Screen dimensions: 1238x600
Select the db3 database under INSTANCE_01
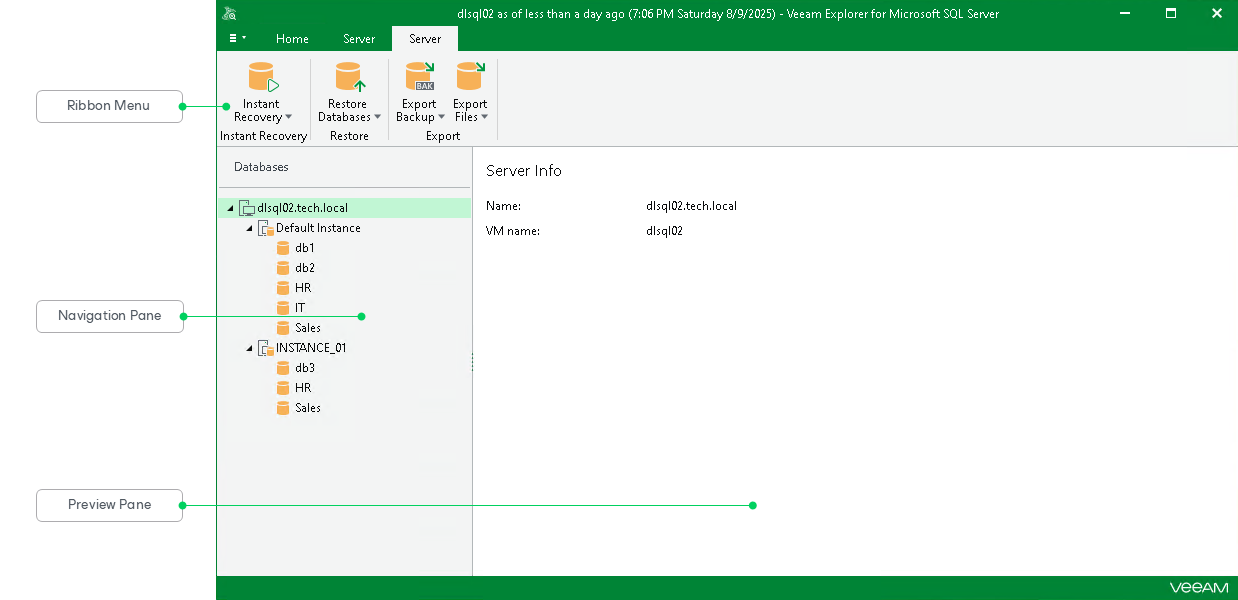point(304,367)
